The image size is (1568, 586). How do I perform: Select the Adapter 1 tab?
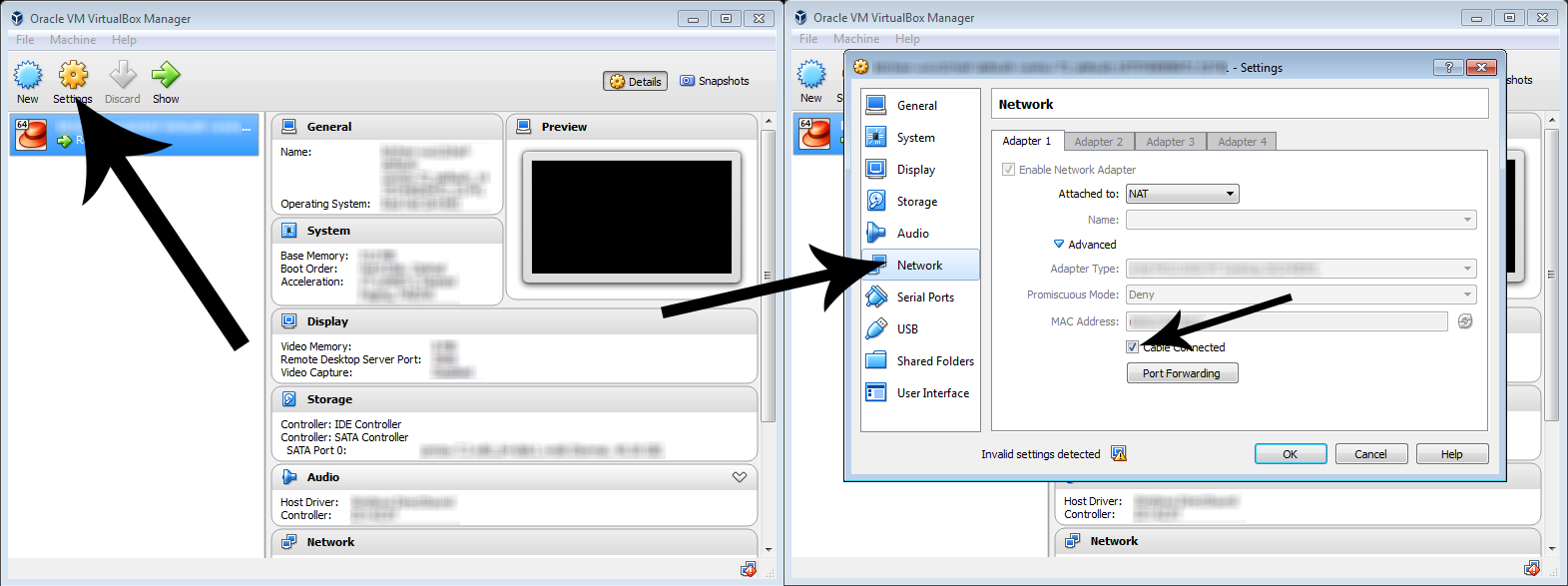pyautogui.click(x=1027, y=141)
